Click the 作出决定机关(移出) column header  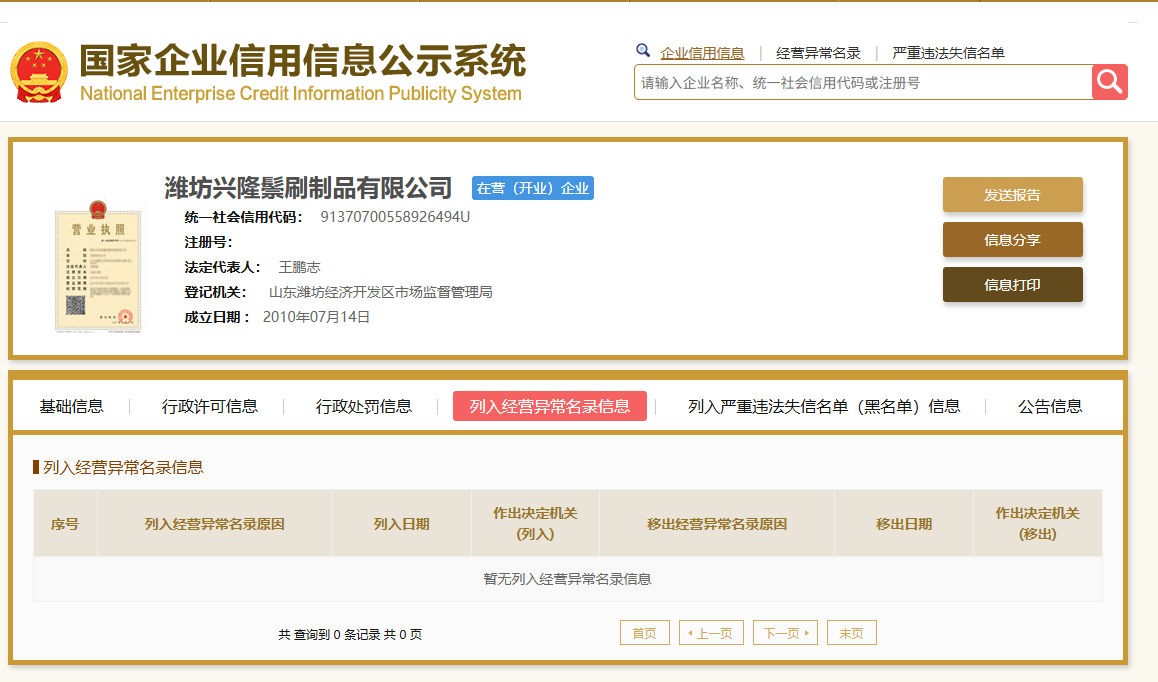tap(1038, 524)
